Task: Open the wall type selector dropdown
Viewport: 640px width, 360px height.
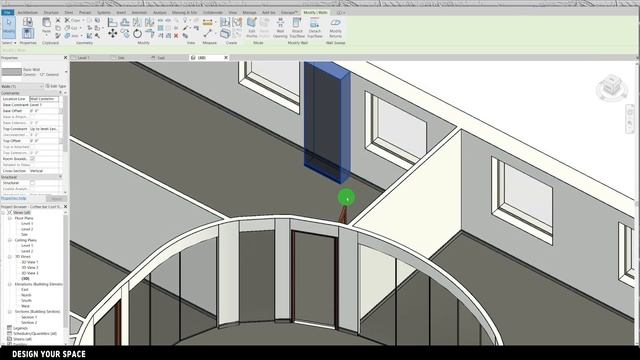Action: 66,72
